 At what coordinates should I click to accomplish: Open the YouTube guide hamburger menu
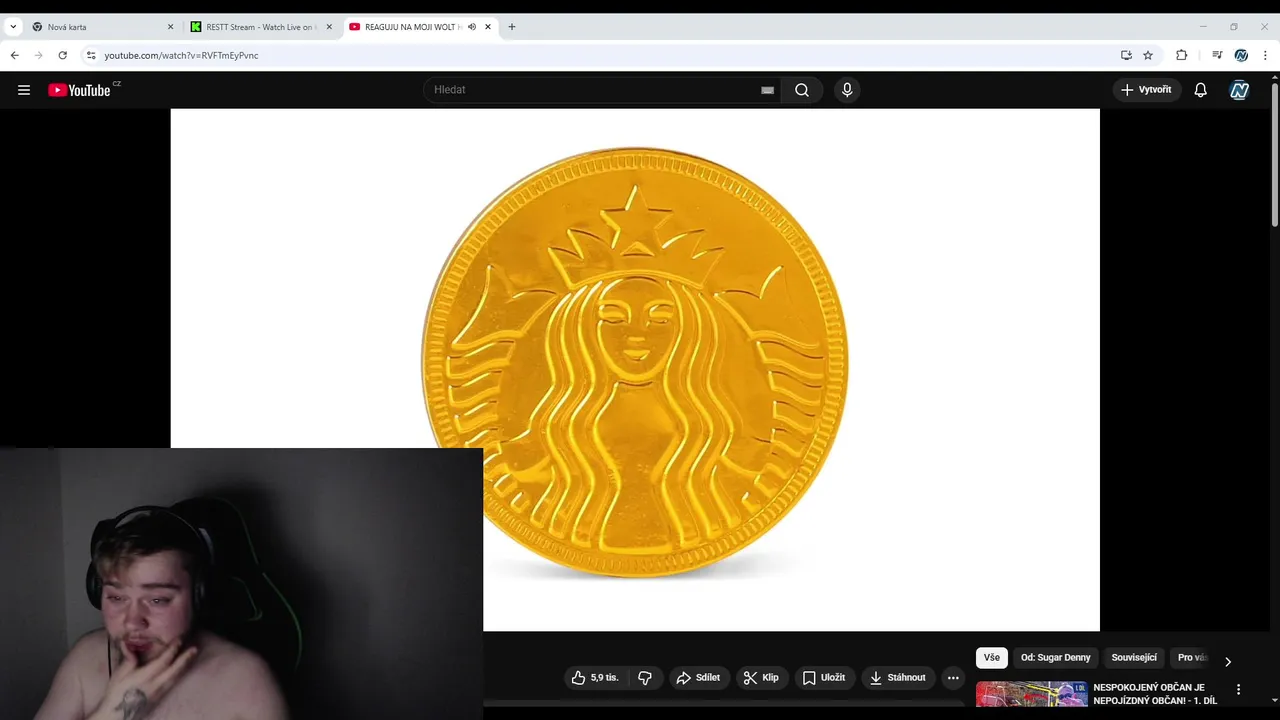[x=24, y=90]
